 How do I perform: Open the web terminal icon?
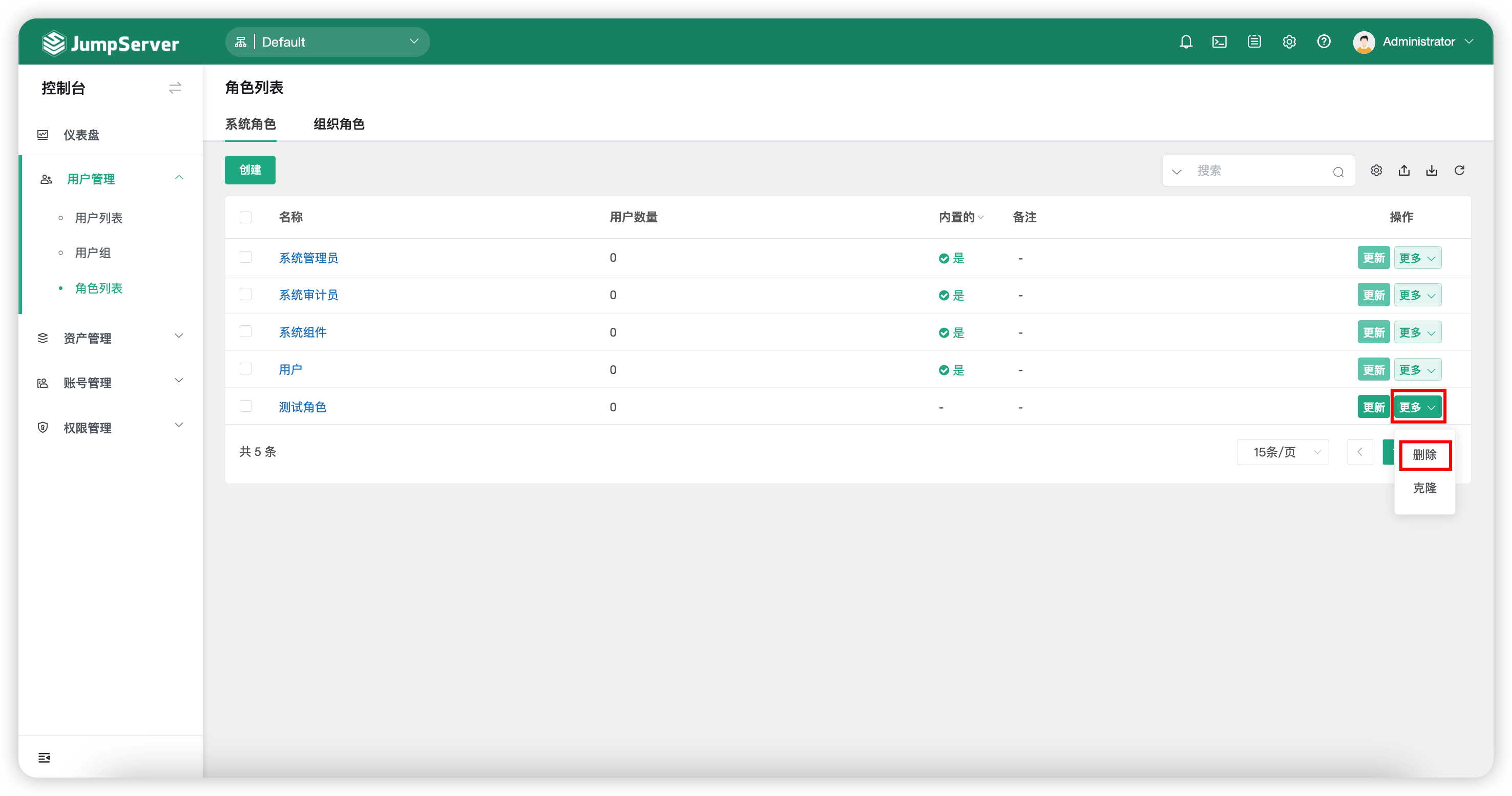[x=1219, y=41]
